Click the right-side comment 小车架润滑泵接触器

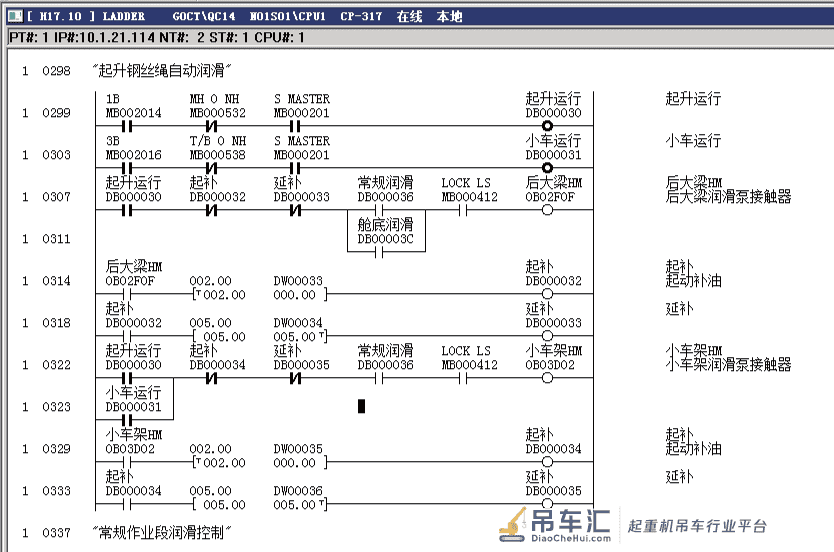click(728, 365)
